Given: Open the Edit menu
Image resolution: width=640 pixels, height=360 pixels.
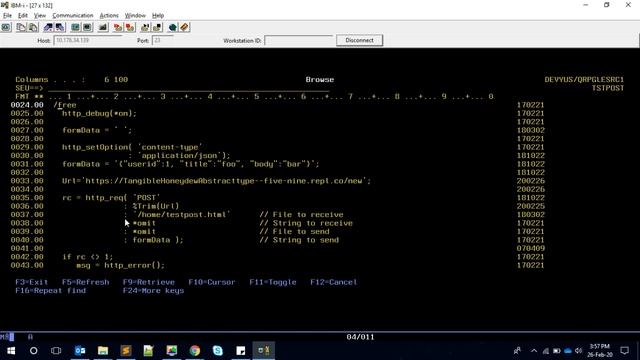Looking at the screenshot, I should click(23, 16).
